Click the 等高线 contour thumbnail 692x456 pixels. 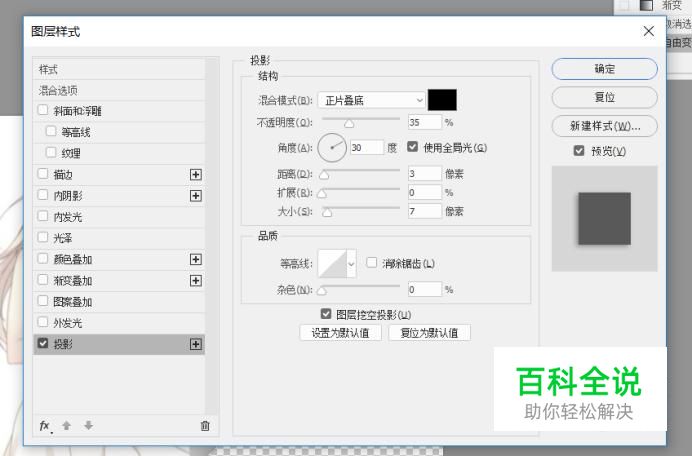point(332,264)
